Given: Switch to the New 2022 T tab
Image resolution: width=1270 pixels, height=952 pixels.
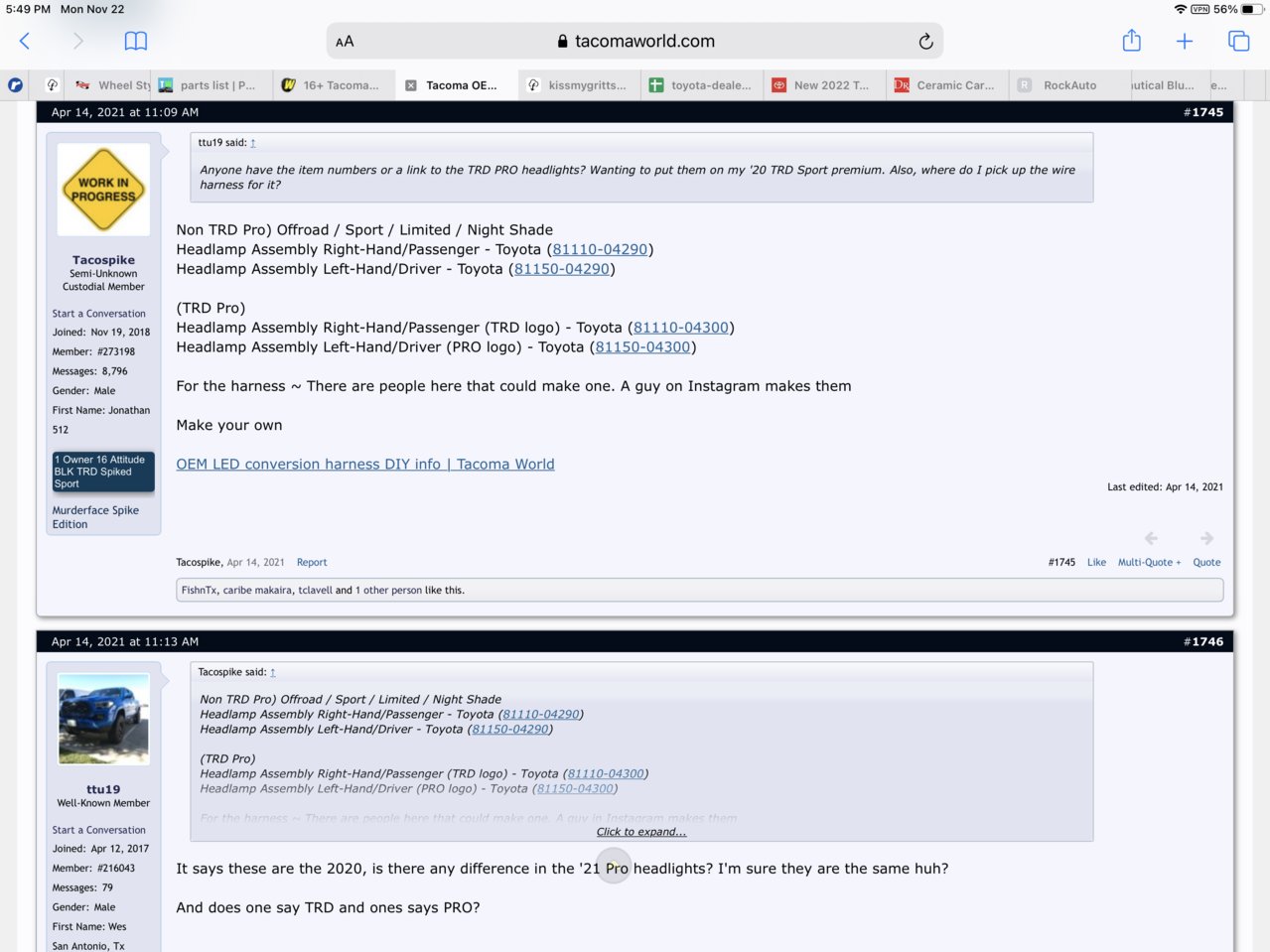Looking at the screenshot, I should 823,85.
